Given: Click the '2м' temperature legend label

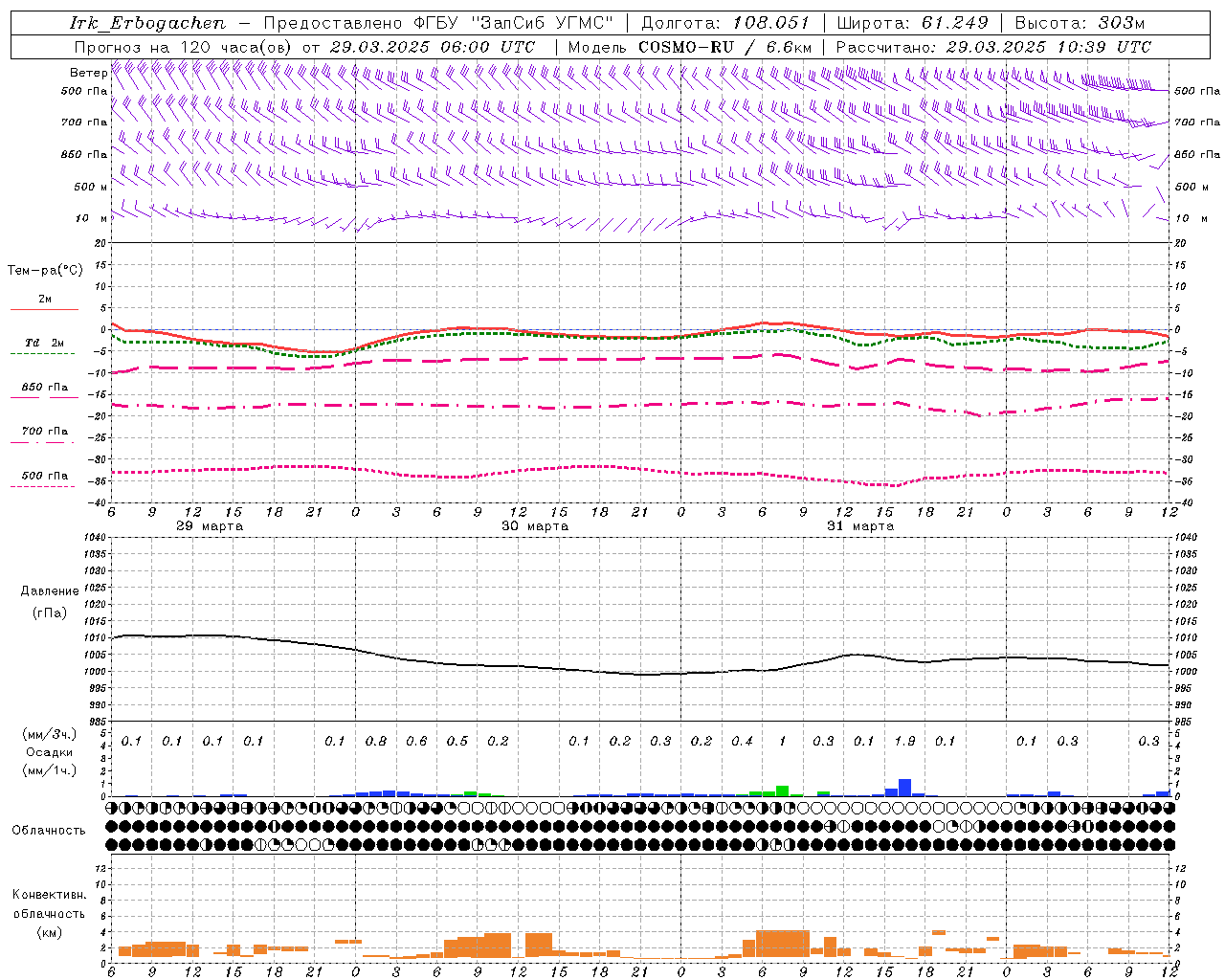Looking at the screenshot, I should pyautogui.click(x=45, y=299).
